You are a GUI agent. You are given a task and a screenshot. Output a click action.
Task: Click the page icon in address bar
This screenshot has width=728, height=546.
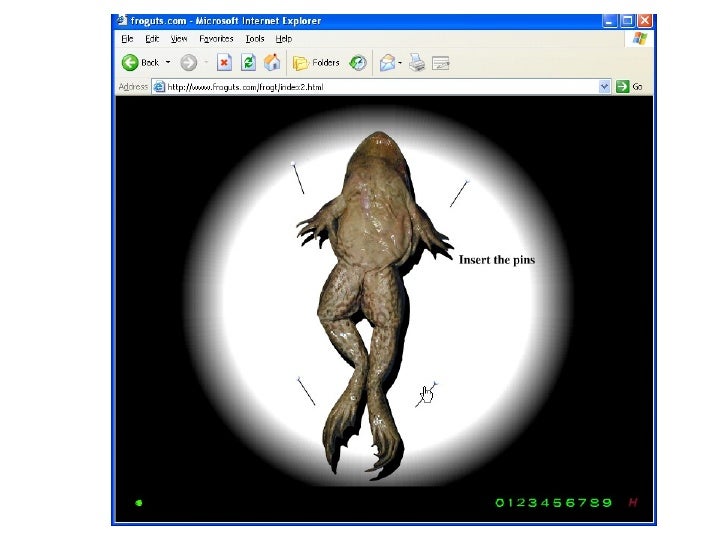pyautogui.click(x=159, y=87)
